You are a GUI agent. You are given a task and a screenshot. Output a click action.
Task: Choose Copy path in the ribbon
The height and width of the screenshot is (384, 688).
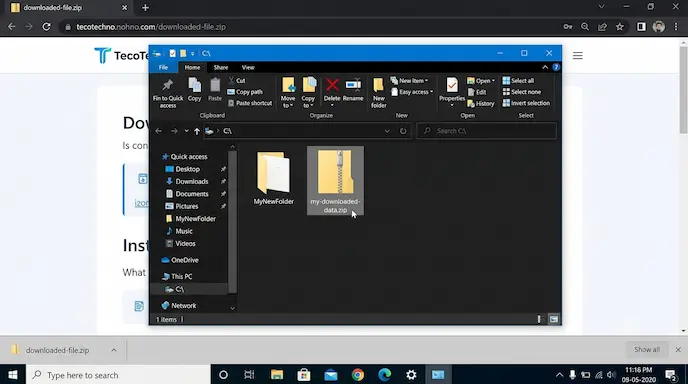pos(245,92)
